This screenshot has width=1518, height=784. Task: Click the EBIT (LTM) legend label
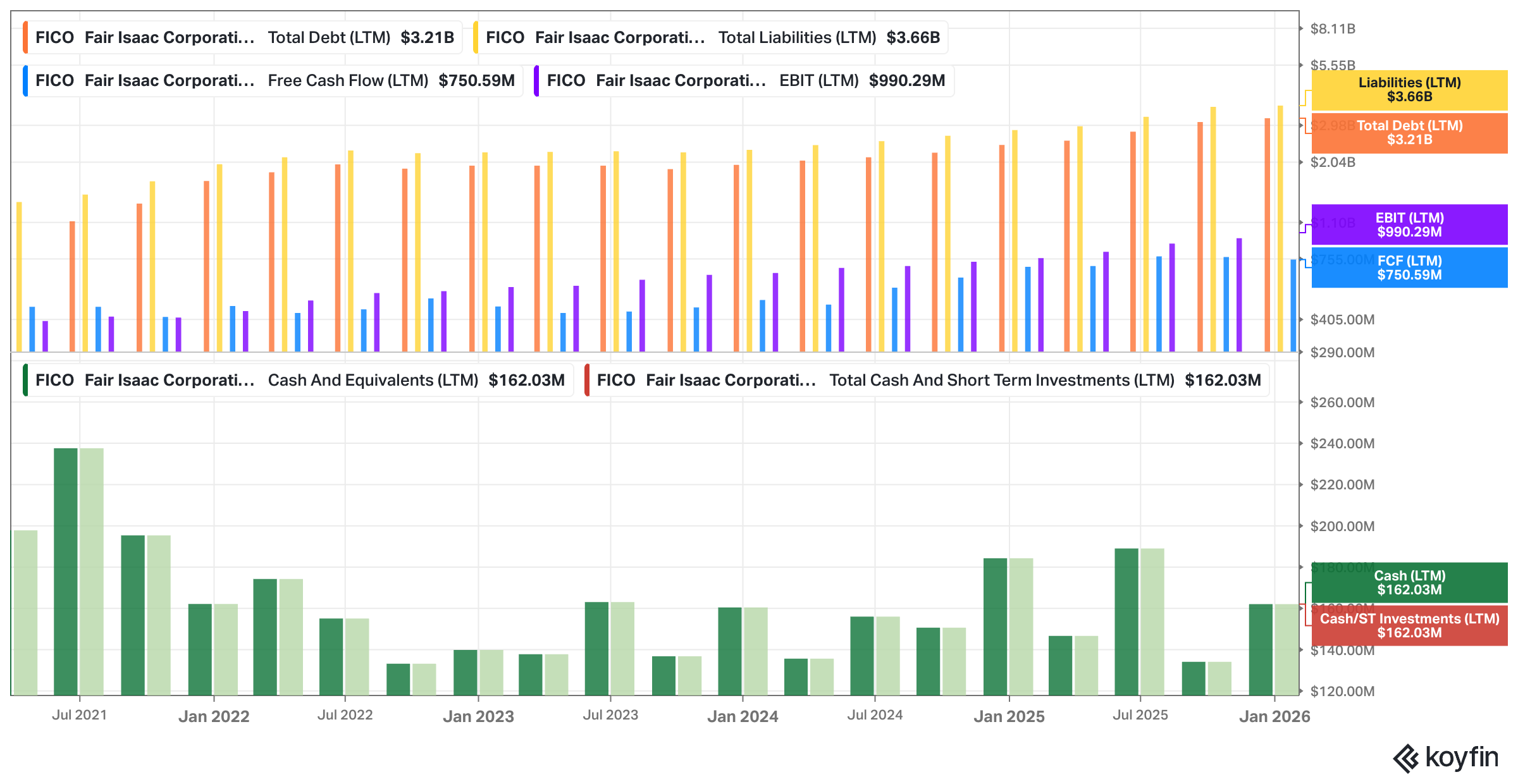819,80
